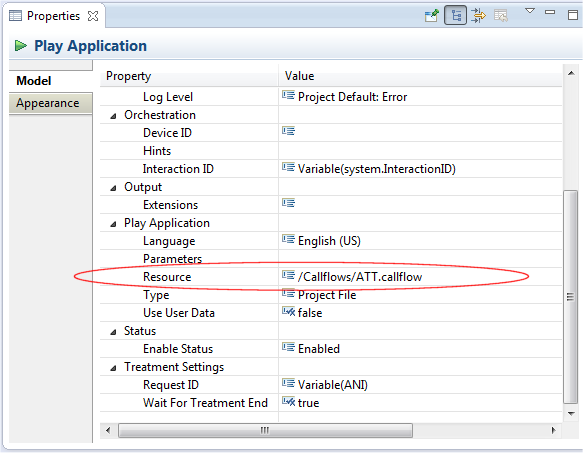Toggle the Show Categories toolbar button

point(455,16)
